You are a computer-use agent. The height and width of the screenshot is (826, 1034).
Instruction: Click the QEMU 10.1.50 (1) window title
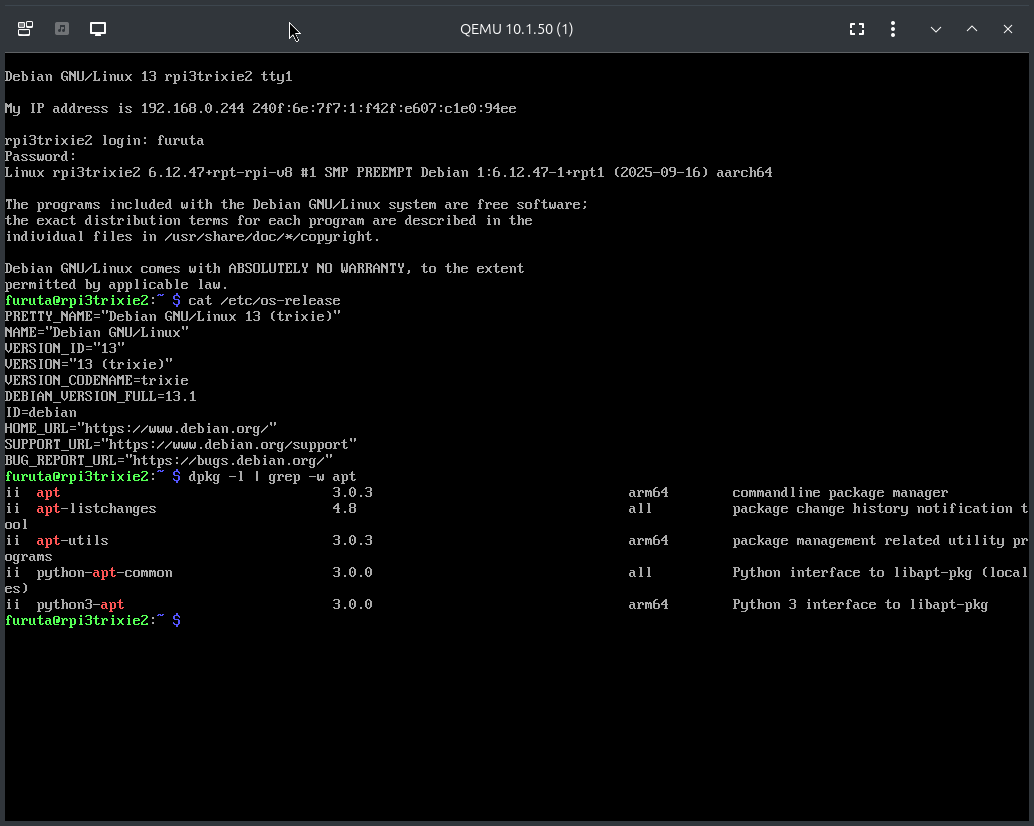[516, 29]
